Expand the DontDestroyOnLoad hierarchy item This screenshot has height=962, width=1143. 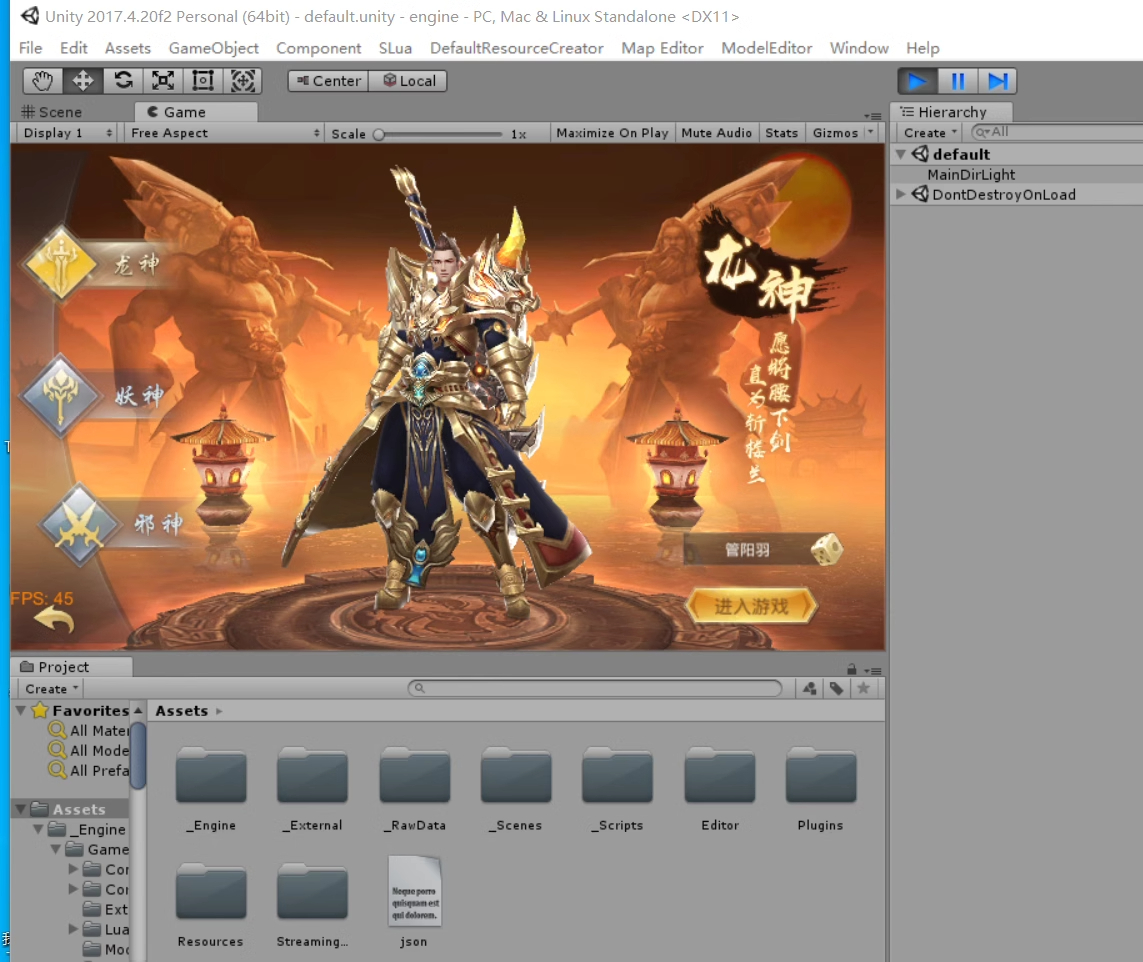click(901, 194)
